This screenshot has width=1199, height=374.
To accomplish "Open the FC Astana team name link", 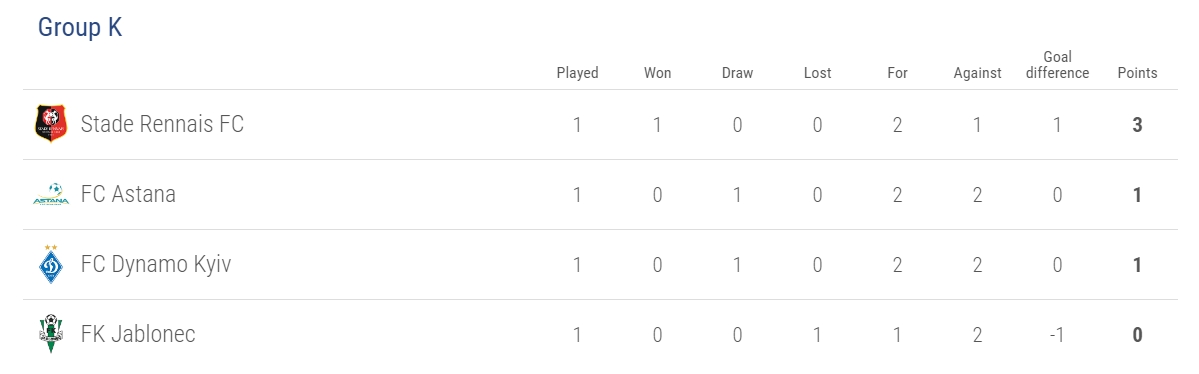I will pos(128,194).
